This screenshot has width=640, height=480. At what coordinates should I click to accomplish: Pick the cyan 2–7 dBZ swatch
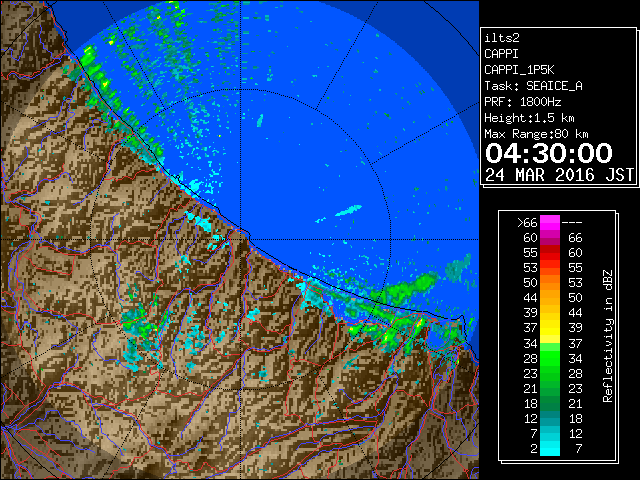550,449
